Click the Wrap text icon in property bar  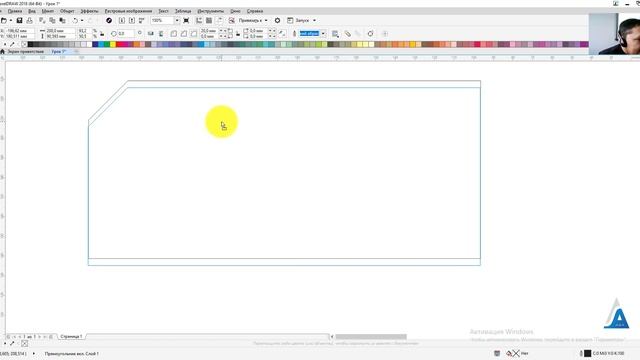pyautogui.click(x=335, y=34)
